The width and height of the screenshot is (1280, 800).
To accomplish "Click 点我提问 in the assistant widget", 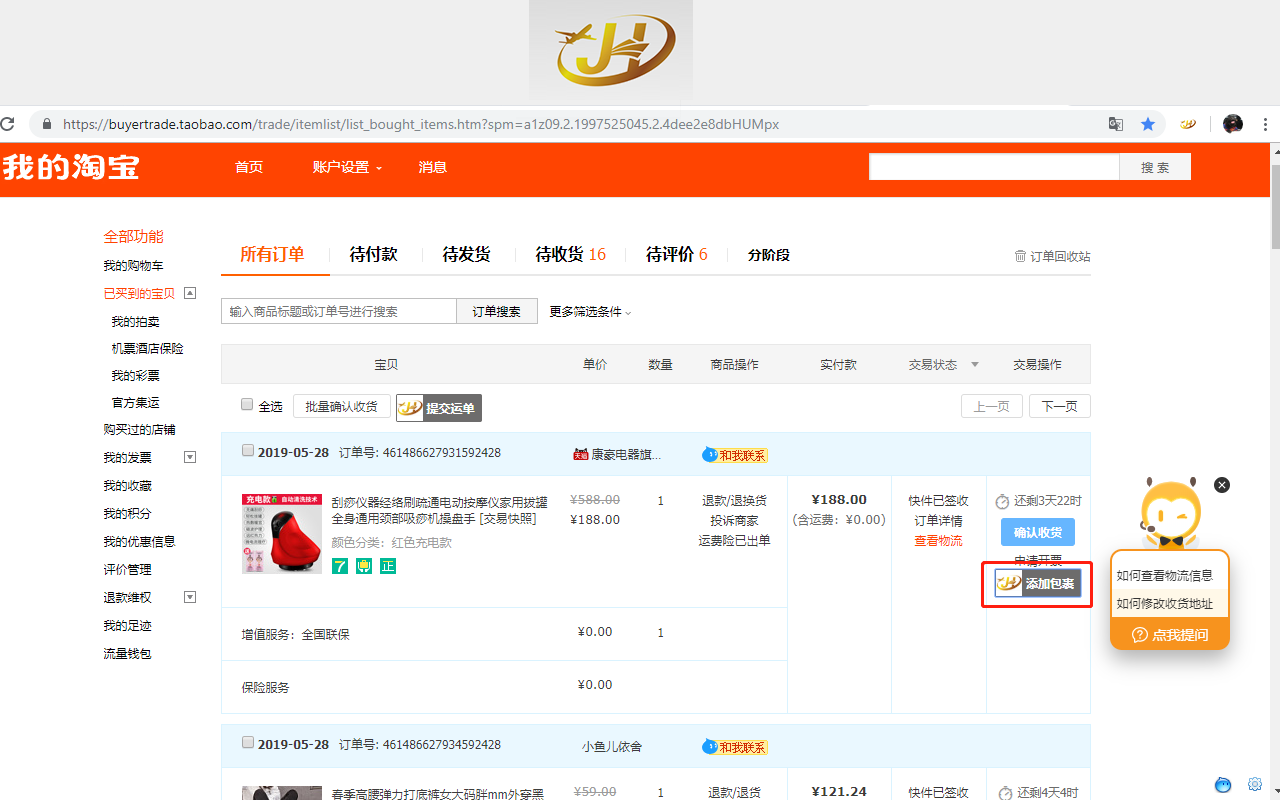I will pos(1170,635).
